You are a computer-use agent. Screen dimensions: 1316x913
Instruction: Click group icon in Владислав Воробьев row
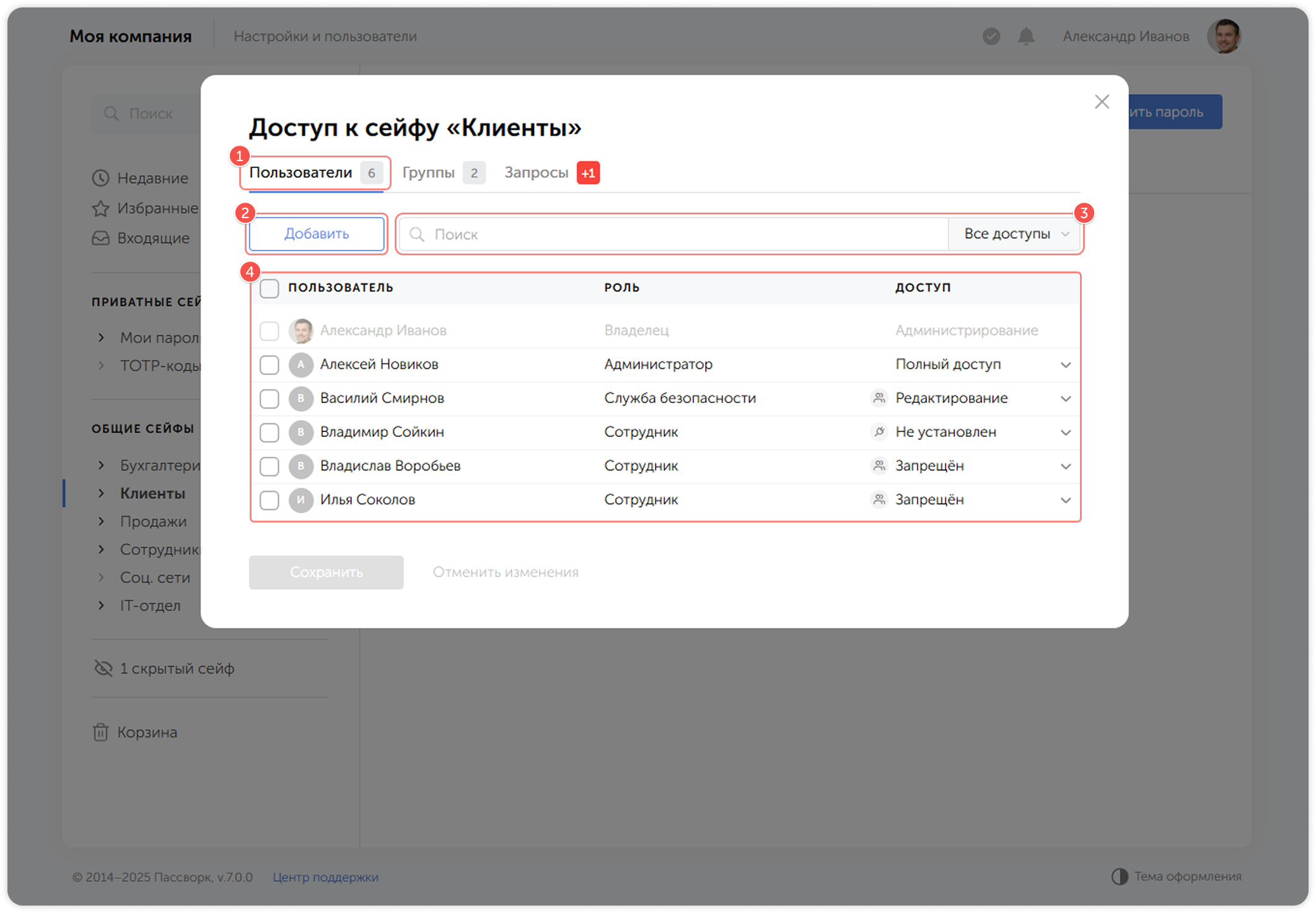(x=879, y=465)
